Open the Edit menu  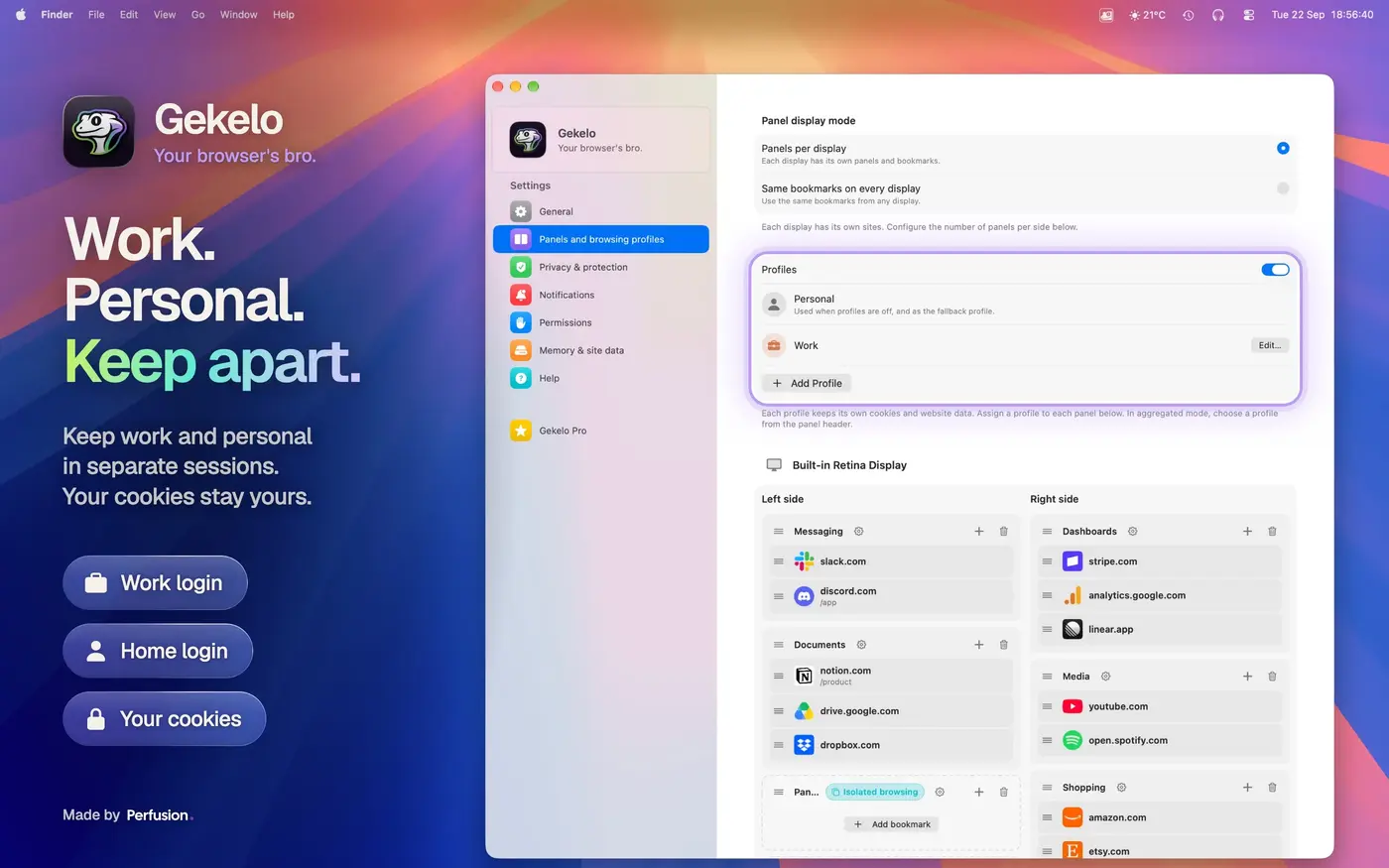pos(129,15)
